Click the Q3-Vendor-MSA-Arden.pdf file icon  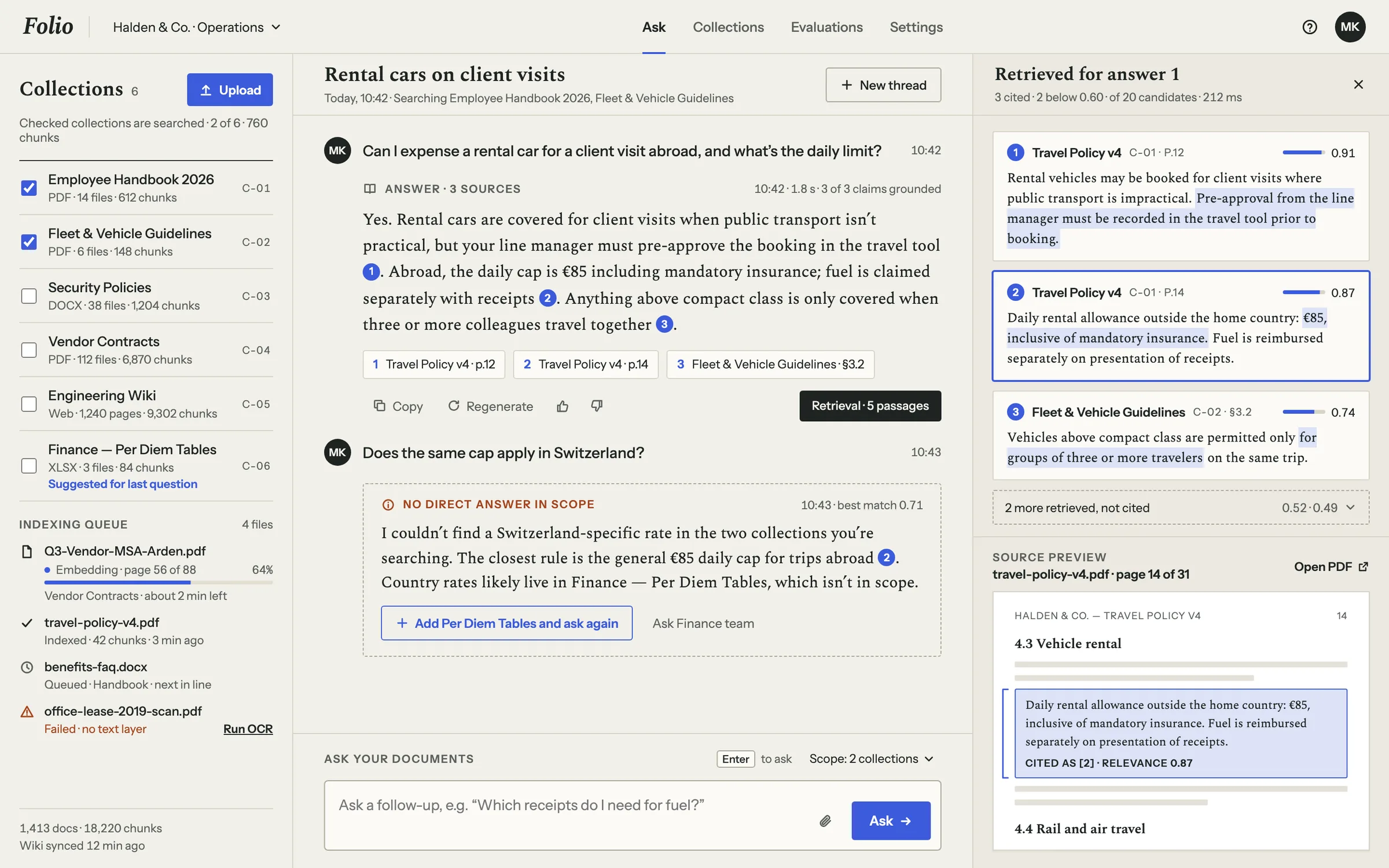(x=27, y=551)
